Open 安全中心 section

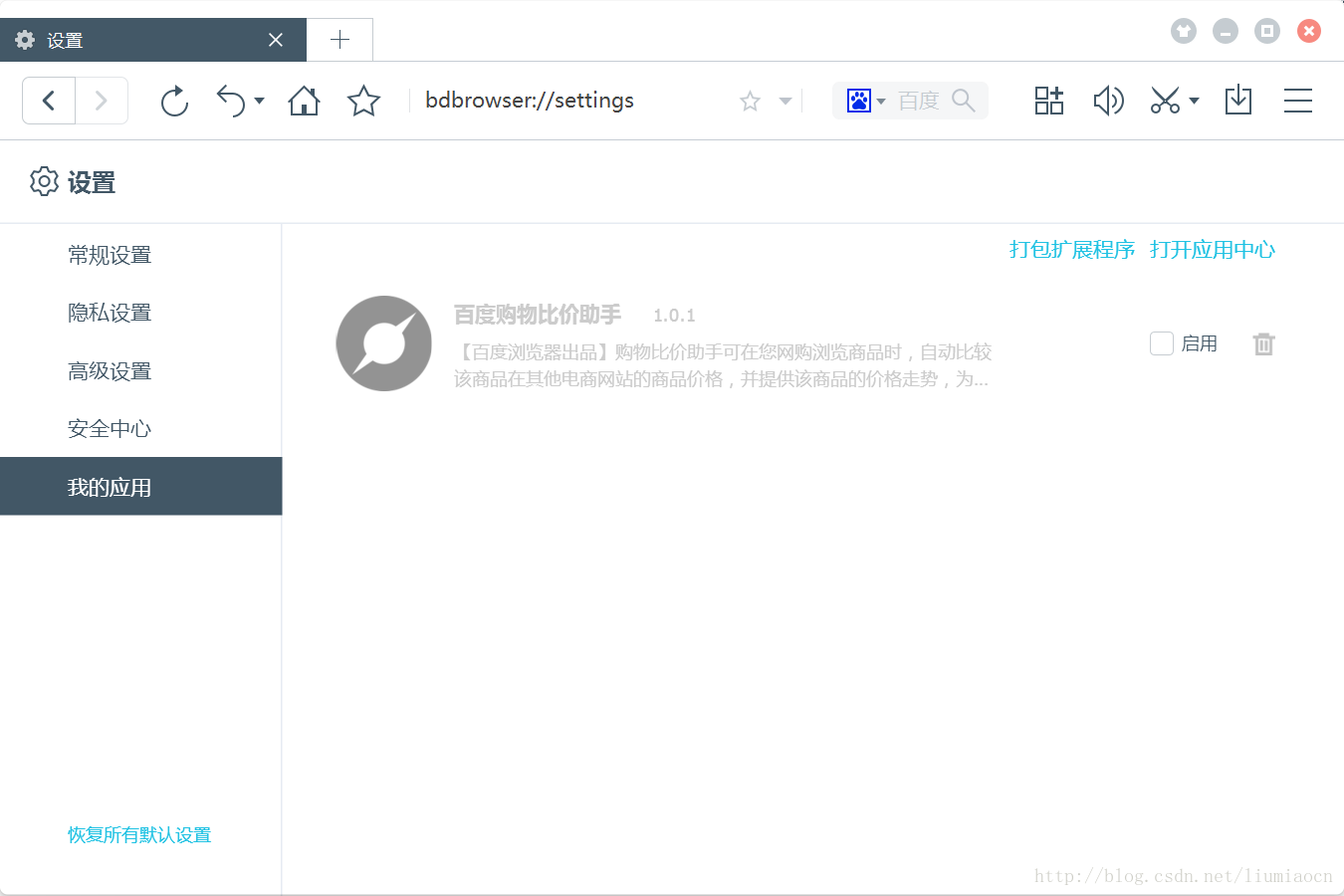point(140,429)
